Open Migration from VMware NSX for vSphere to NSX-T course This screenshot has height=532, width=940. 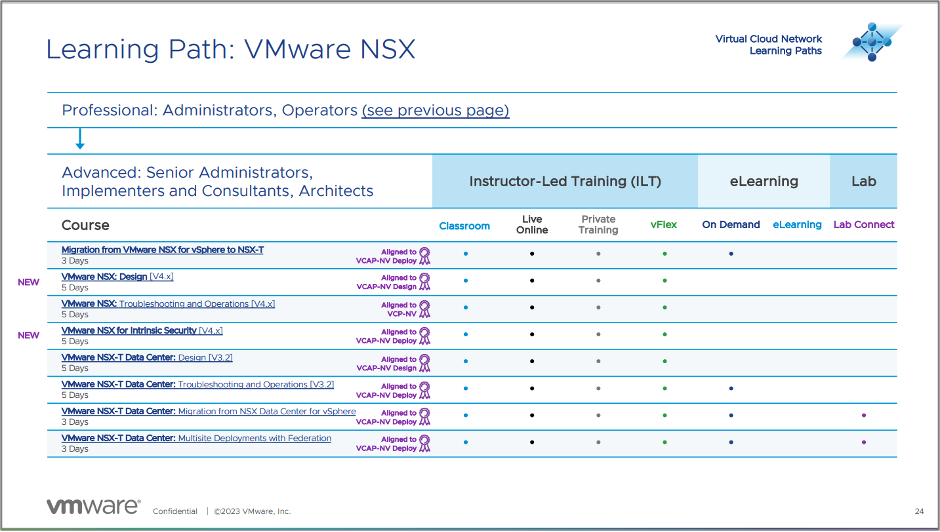[162, 250]
